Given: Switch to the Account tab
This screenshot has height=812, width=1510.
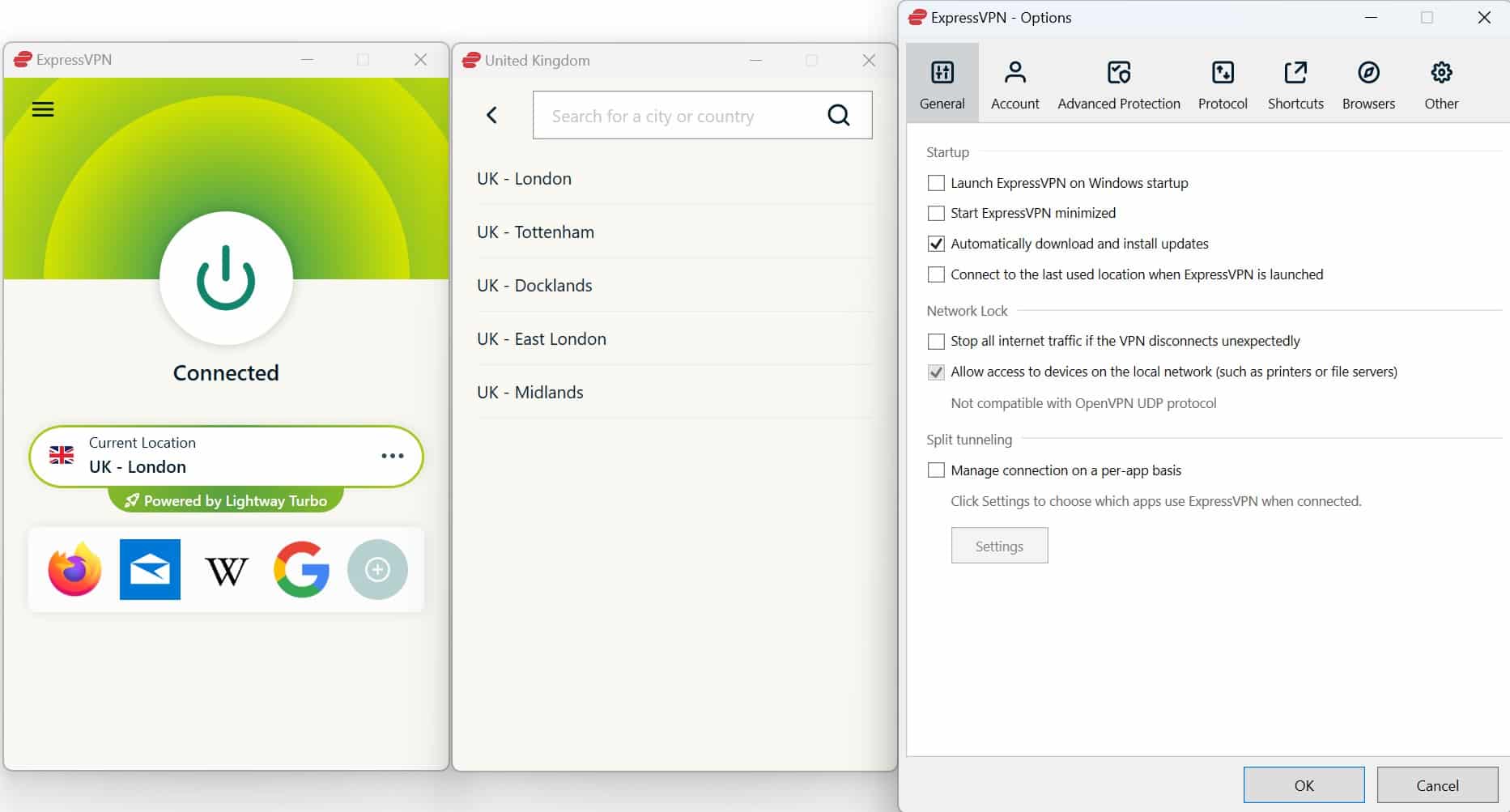Looking at the screenshot, I should pyautogui.click(x=1015, y=83).
